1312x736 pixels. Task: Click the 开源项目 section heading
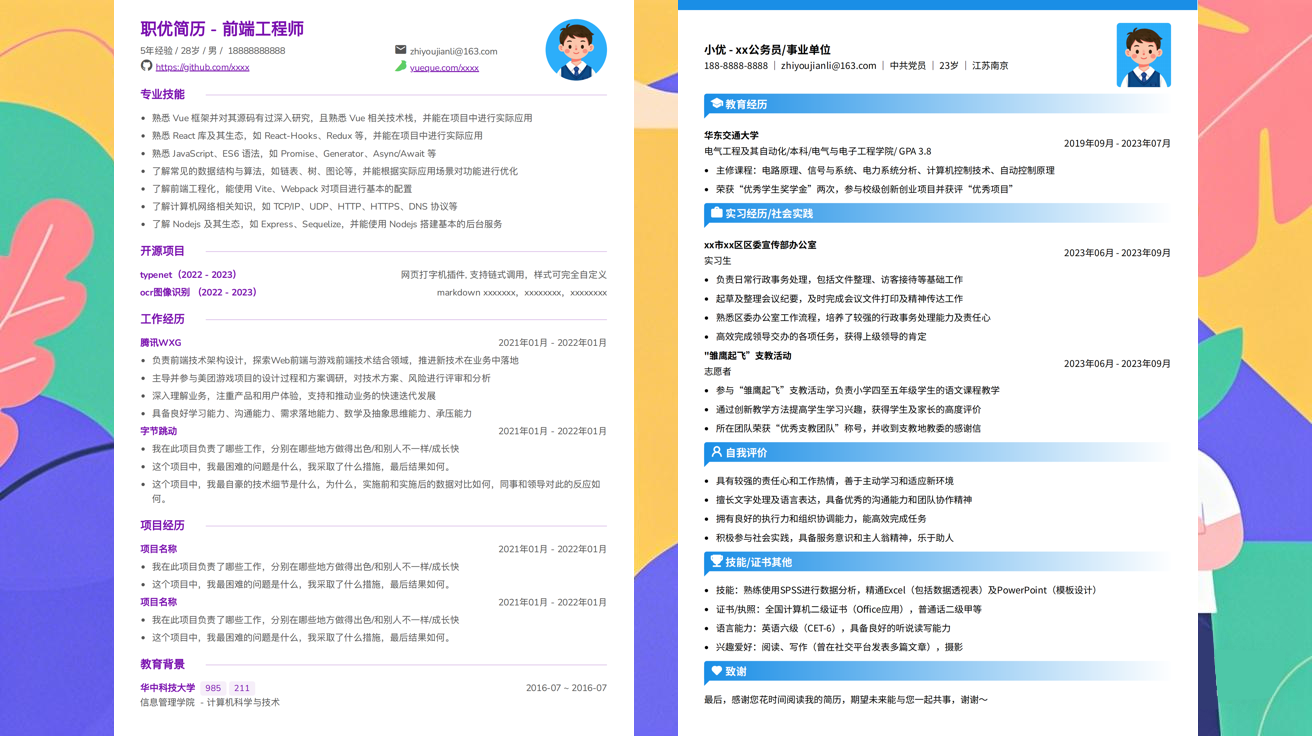(162, 251)
